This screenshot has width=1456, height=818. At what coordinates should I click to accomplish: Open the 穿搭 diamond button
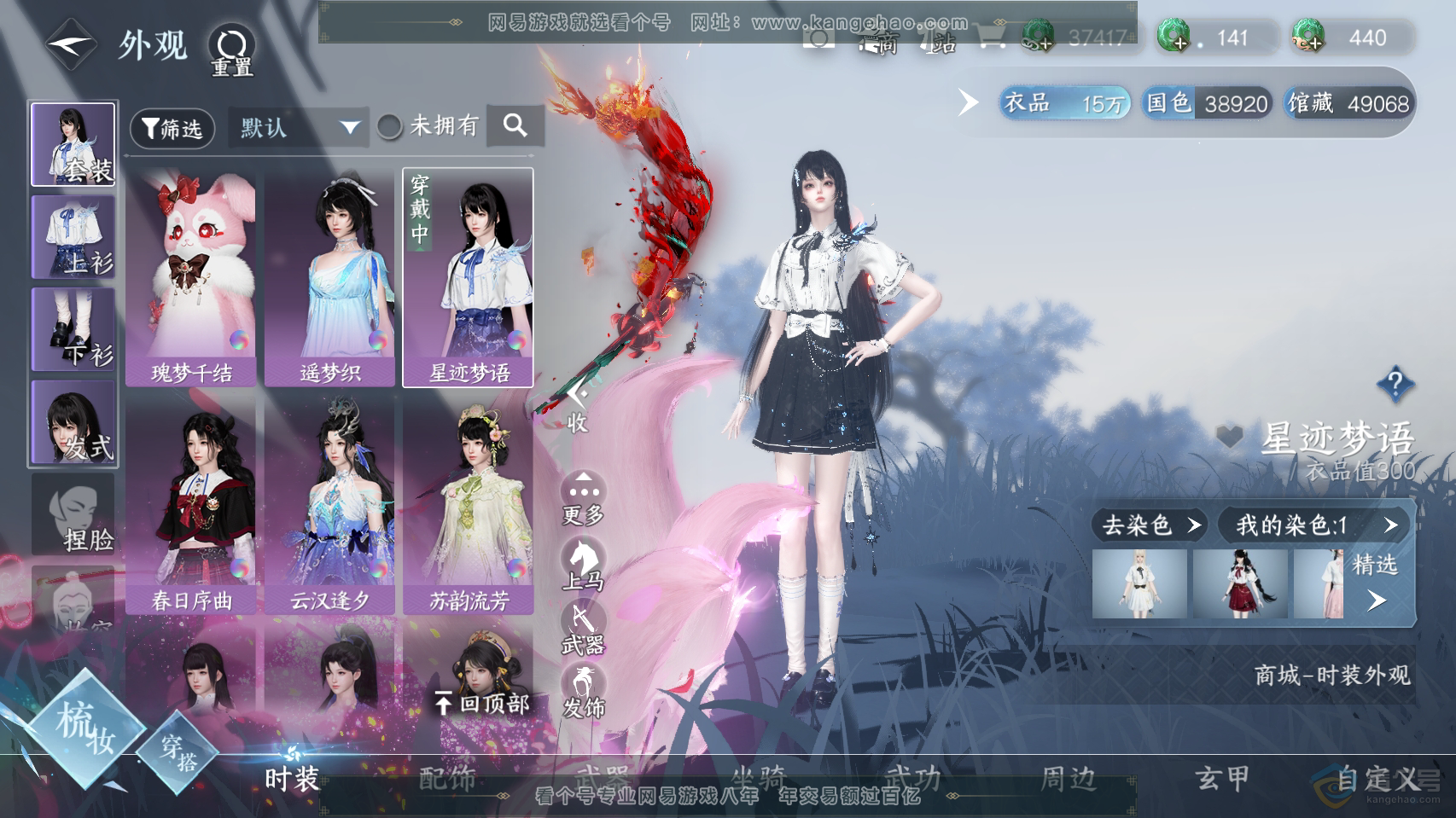point(179,752)
